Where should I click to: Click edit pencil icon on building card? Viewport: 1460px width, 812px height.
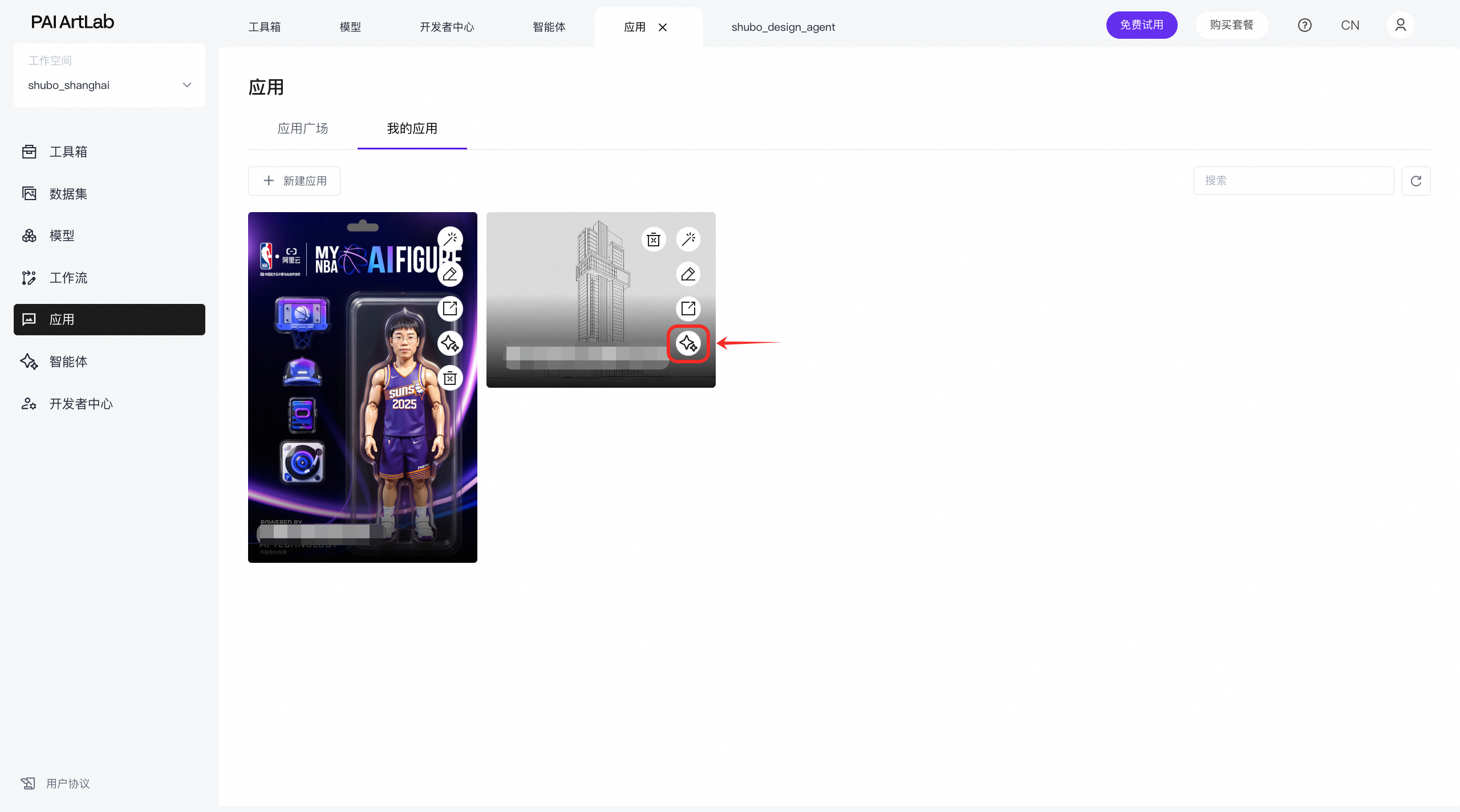point(688,274)
